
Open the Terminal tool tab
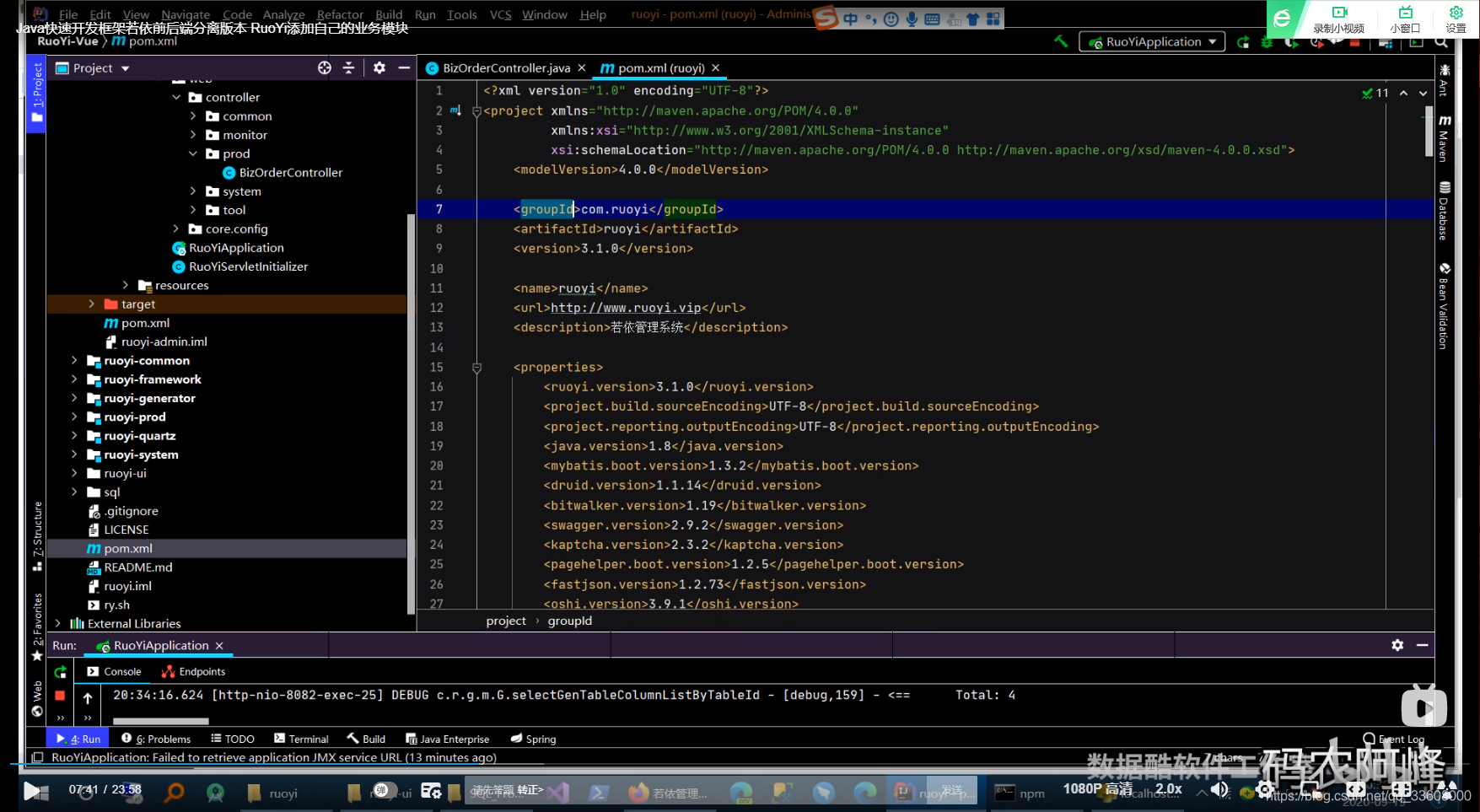301,739
